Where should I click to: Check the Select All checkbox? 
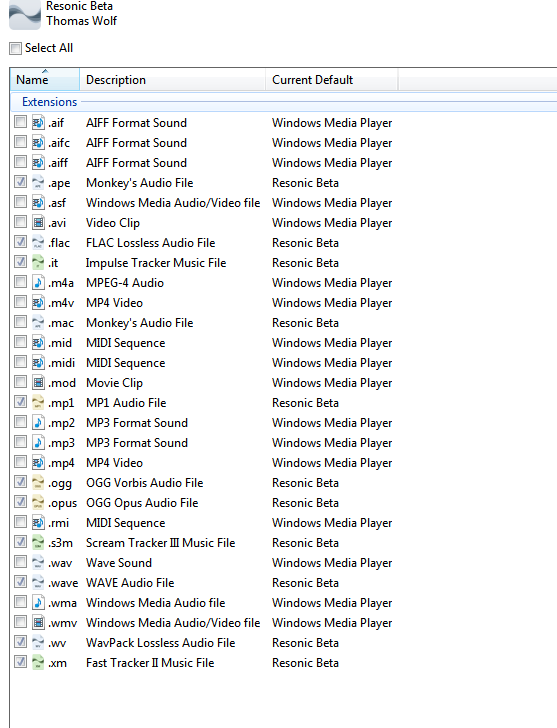tap(15, 48)
